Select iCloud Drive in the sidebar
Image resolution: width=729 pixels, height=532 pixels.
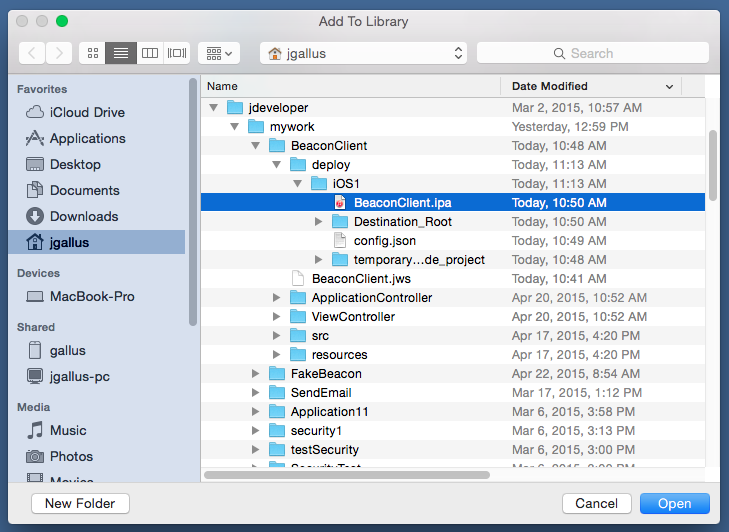[x=97, y=112]
